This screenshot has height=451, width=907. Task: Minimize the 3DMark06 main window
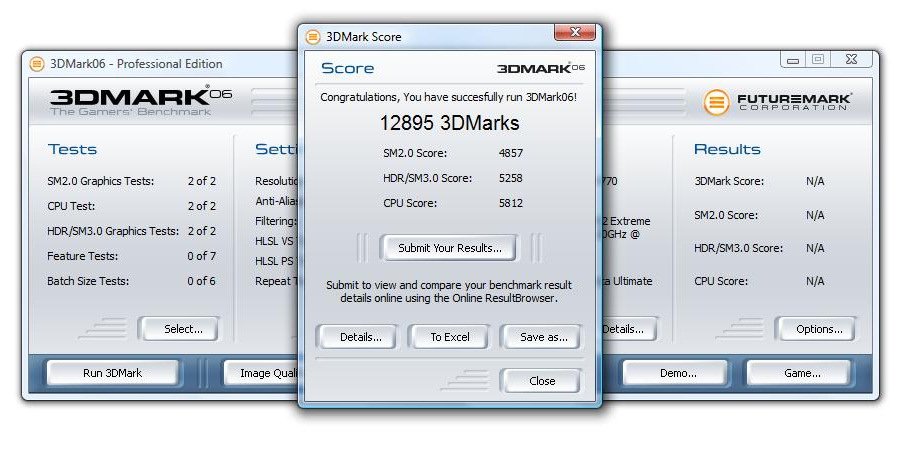click(x=793, y=60)
